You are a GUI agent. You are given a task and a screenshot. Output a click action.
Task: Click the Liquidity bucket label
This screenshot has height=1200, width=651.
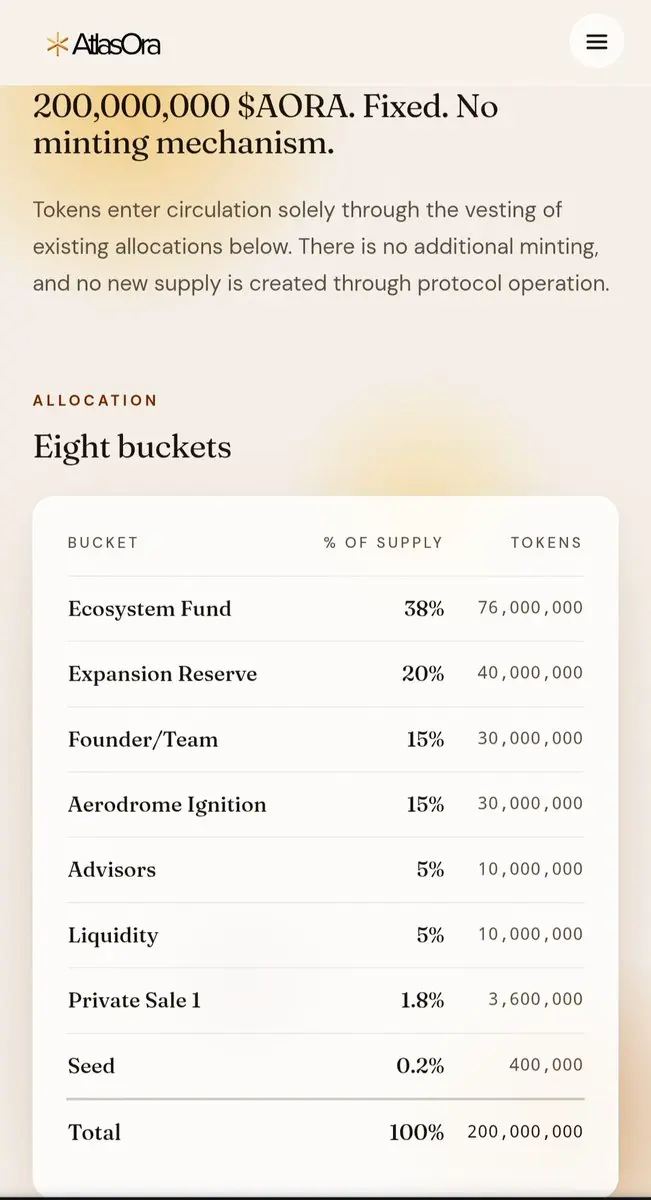pyautogui.click(x=113, y=935)
